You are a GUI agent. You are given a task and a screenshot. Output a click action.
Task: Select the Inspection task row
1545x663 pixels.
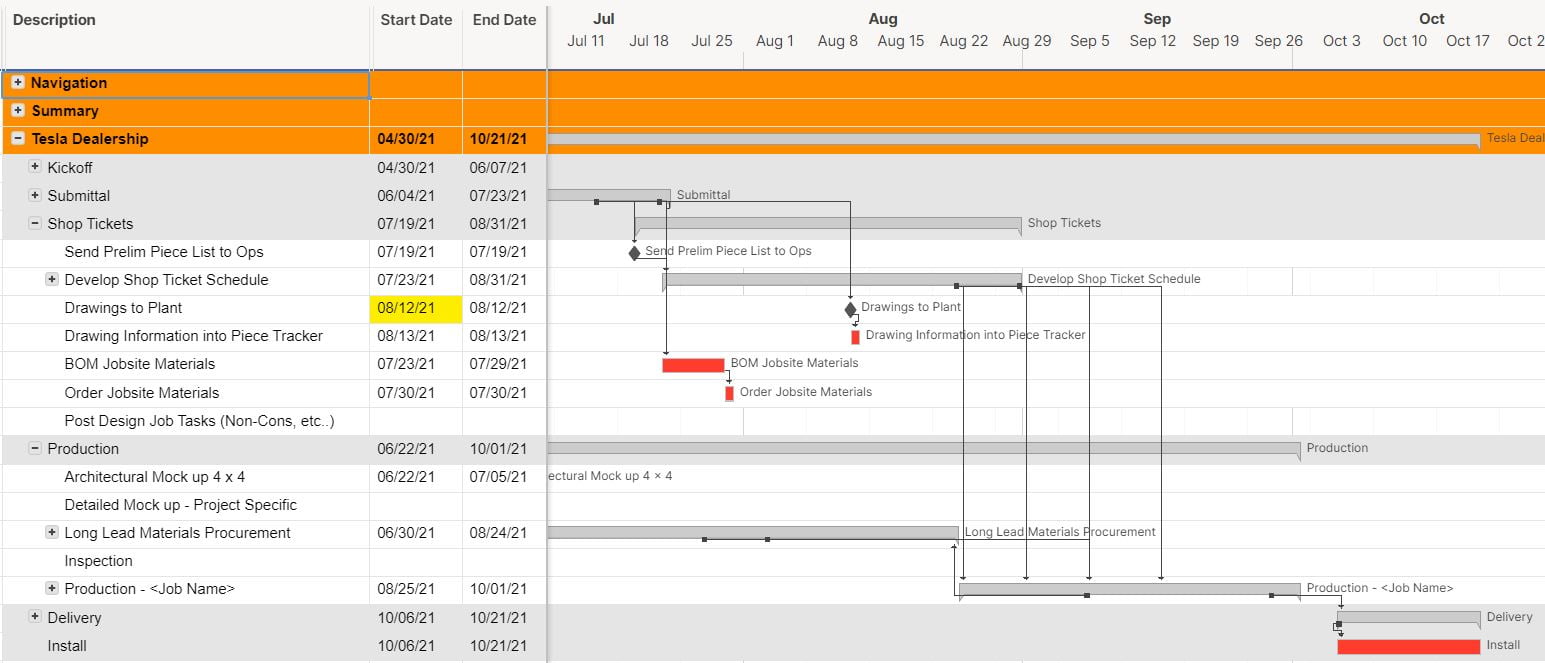[x=98, y=561]
